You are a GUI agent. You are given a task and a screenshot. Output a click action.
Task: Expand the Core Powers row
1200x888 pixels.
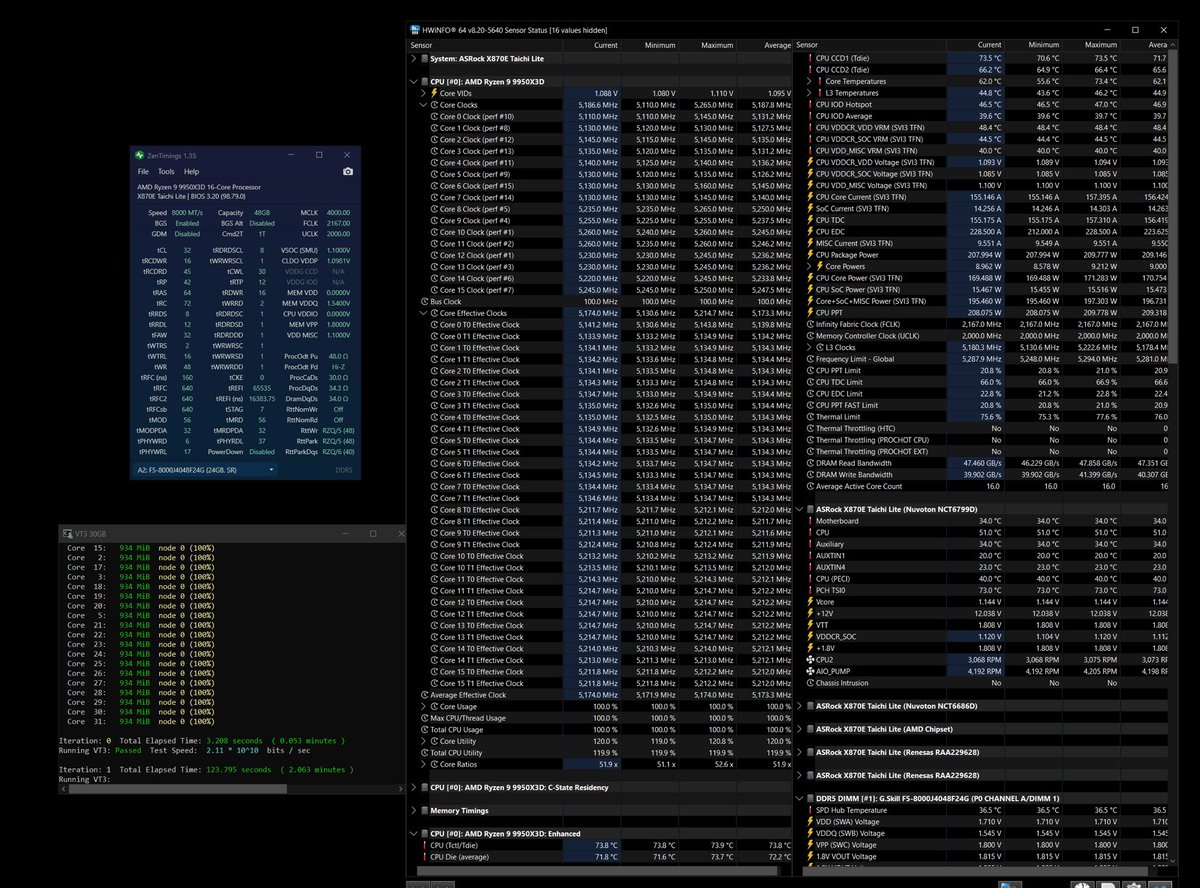point(808,266)
